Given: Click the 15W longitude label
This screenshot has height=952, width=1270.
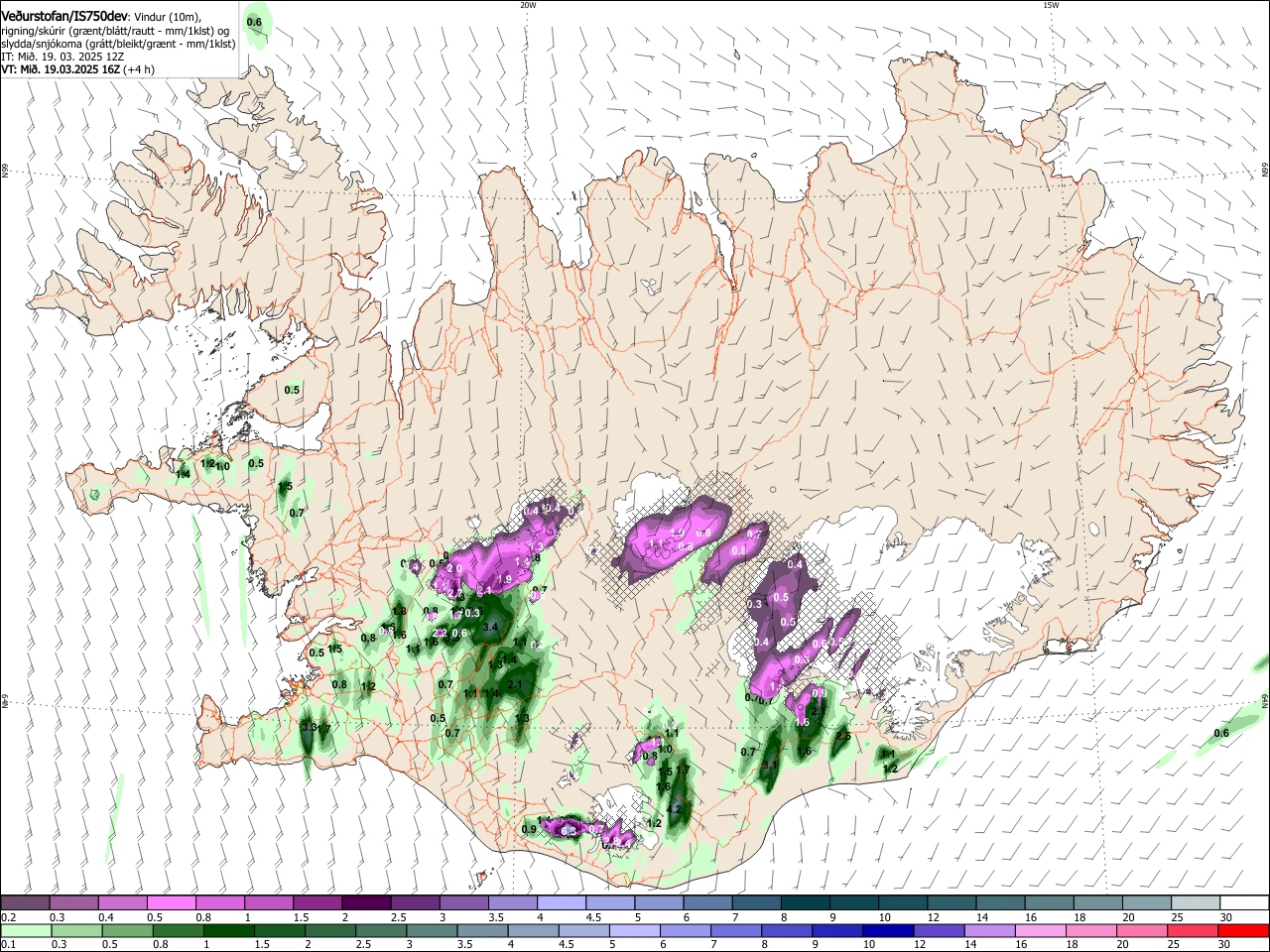Looking at the screenshot, I should pyautogui.click(x=1051, y=5).
